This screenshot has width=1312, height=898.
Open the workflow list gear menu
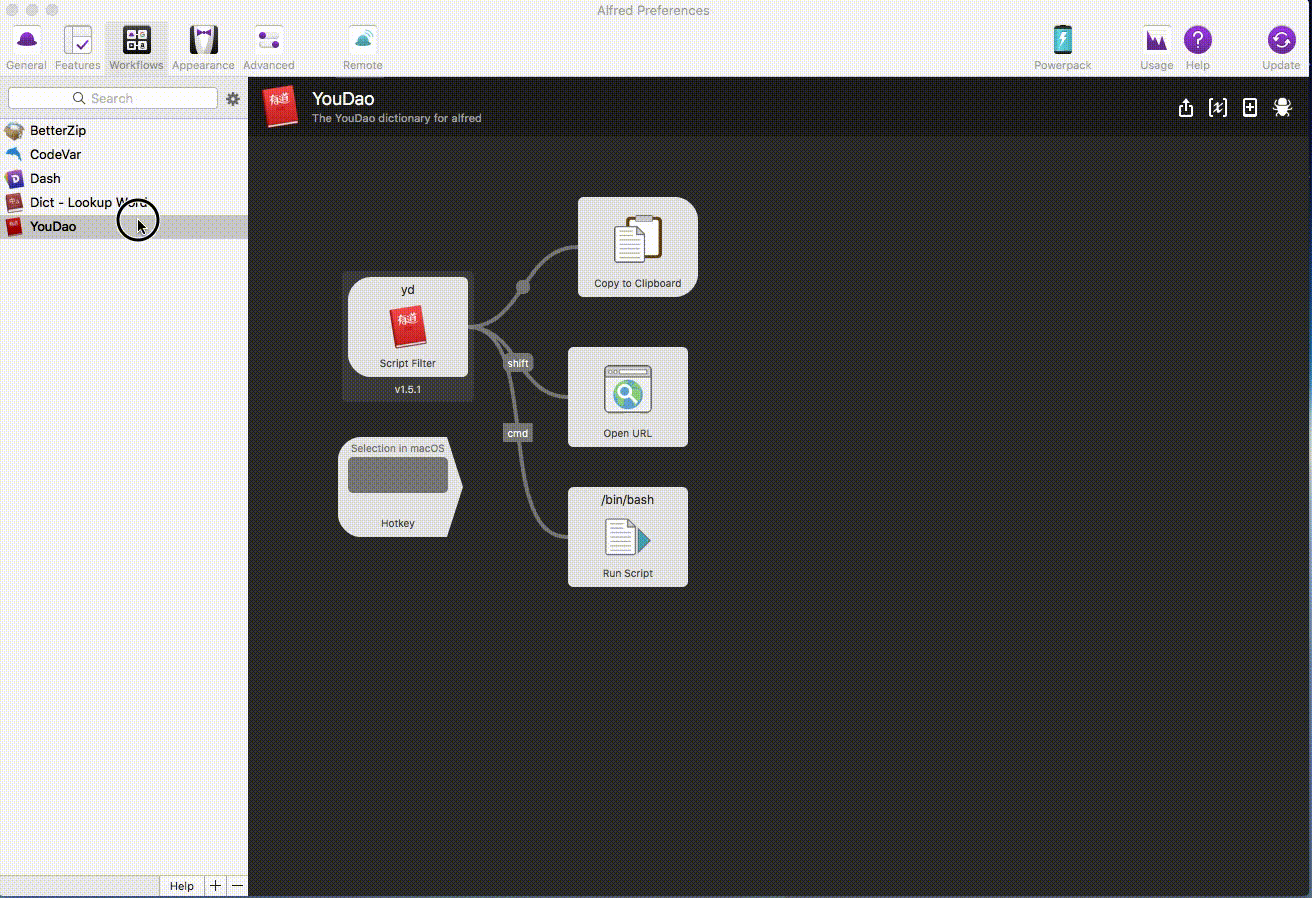coord(233,99)
